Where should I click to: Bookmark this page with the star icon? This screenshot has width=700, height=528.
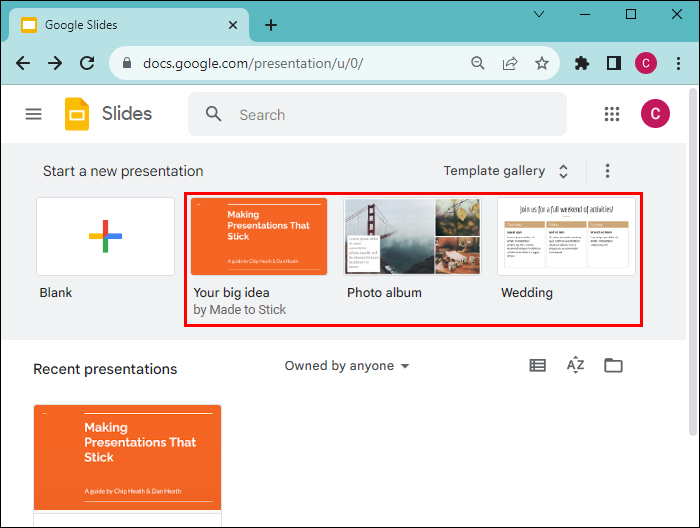pyautogui.click(x=542, y=63)
